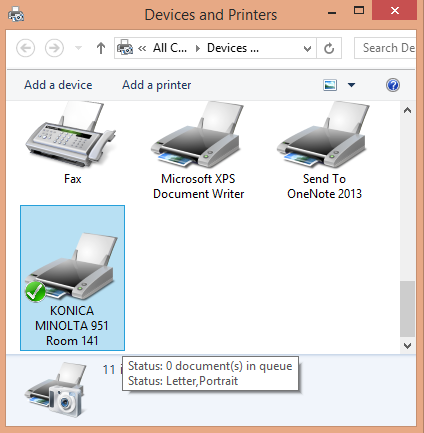Click Add a device

(58, 85)
